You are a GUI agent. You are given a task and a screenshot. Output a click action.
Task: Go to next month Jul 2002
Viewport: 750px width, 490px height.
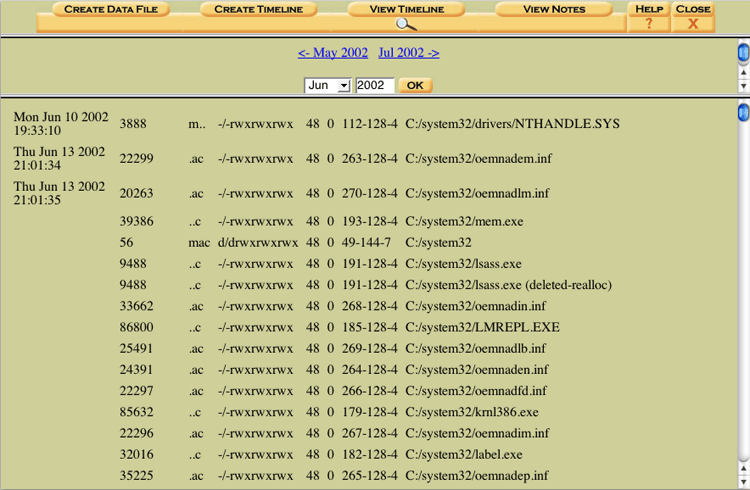[408, 53]
